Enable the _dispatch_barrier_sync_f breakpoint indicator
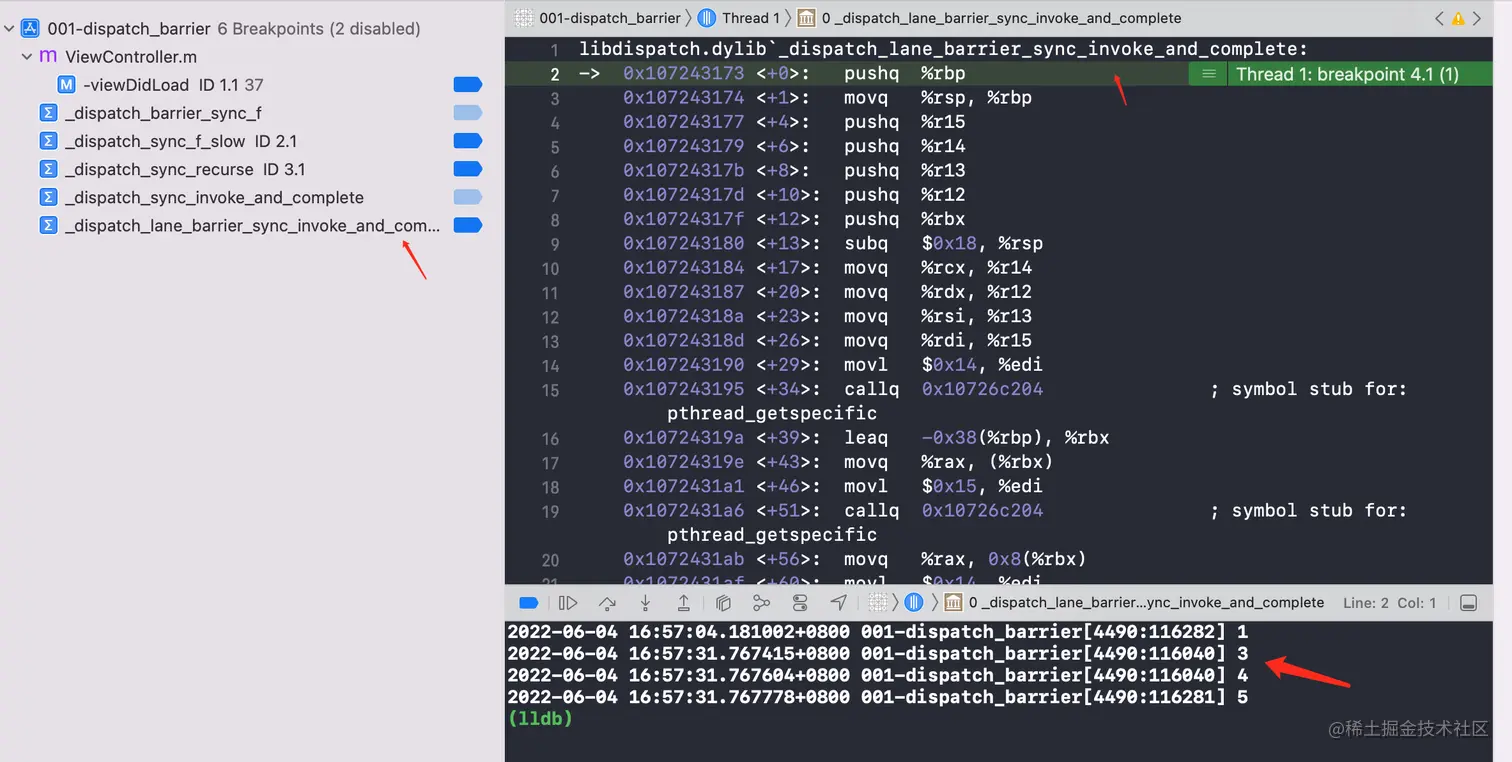The width and height of the screenshot is (1512, 762). [467, 113]
